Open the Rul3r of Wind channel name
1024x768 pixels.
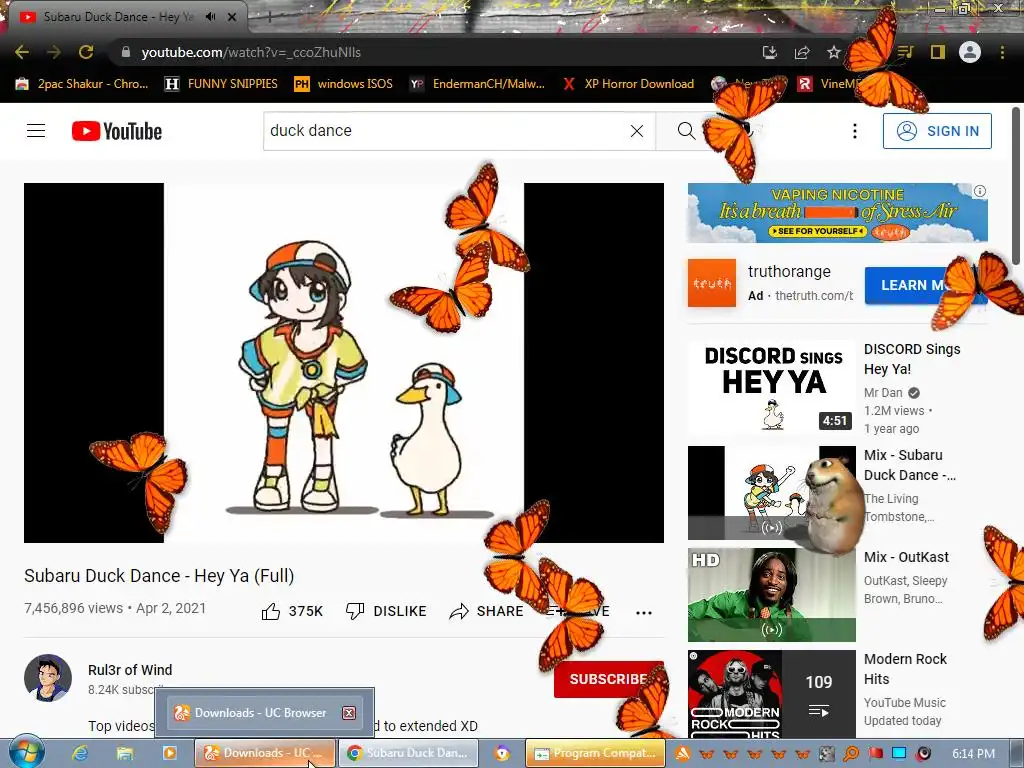130,670
